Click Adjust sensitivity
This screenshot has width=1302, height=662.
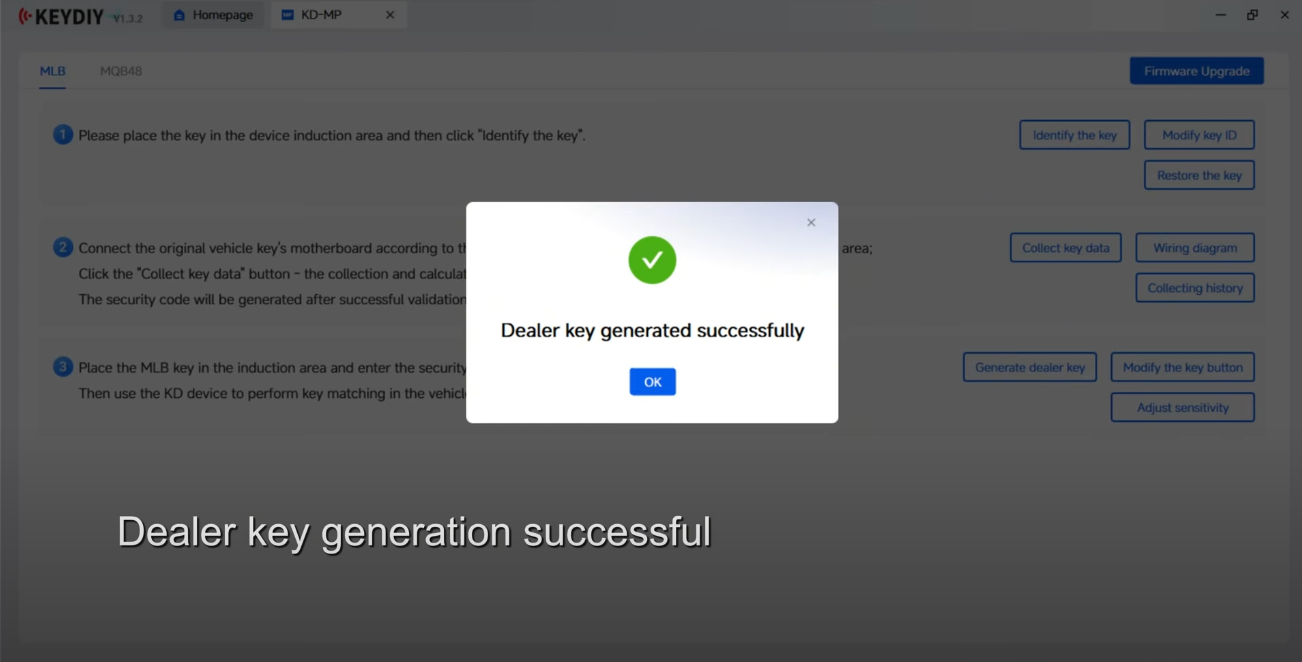pos(1182,407)
